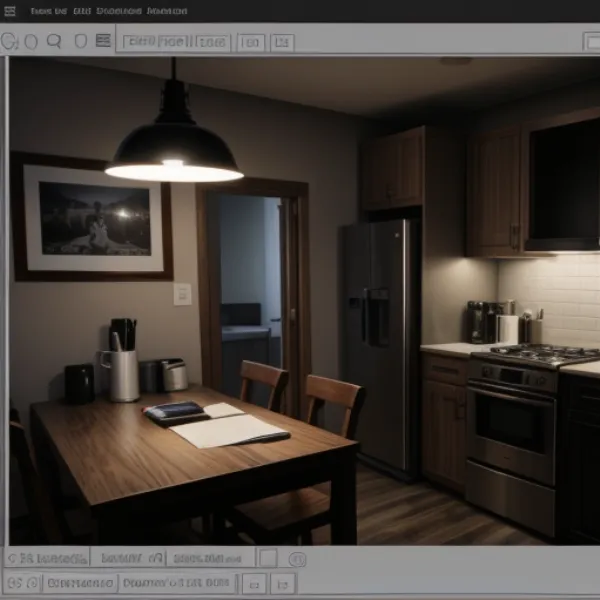Click the pendant lamp in the kitchen image

(174, 150)
